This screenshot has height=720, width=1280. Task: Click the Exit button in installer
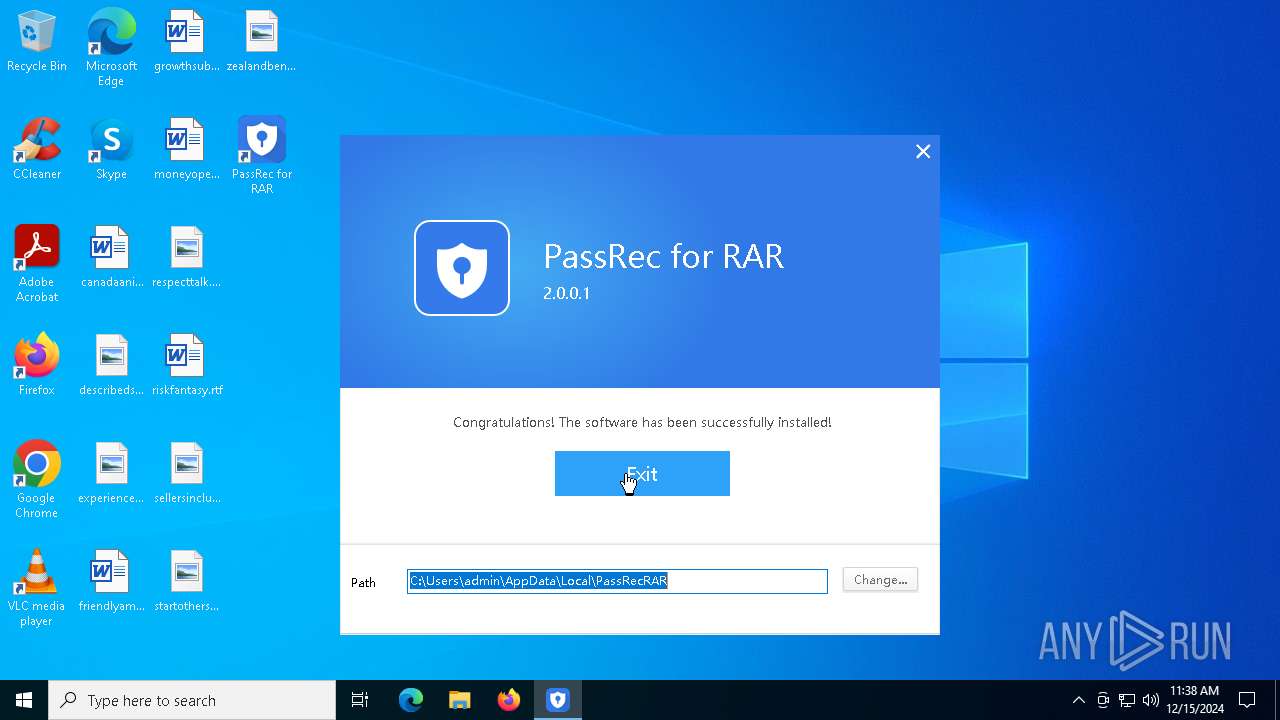tap(642, 473)
